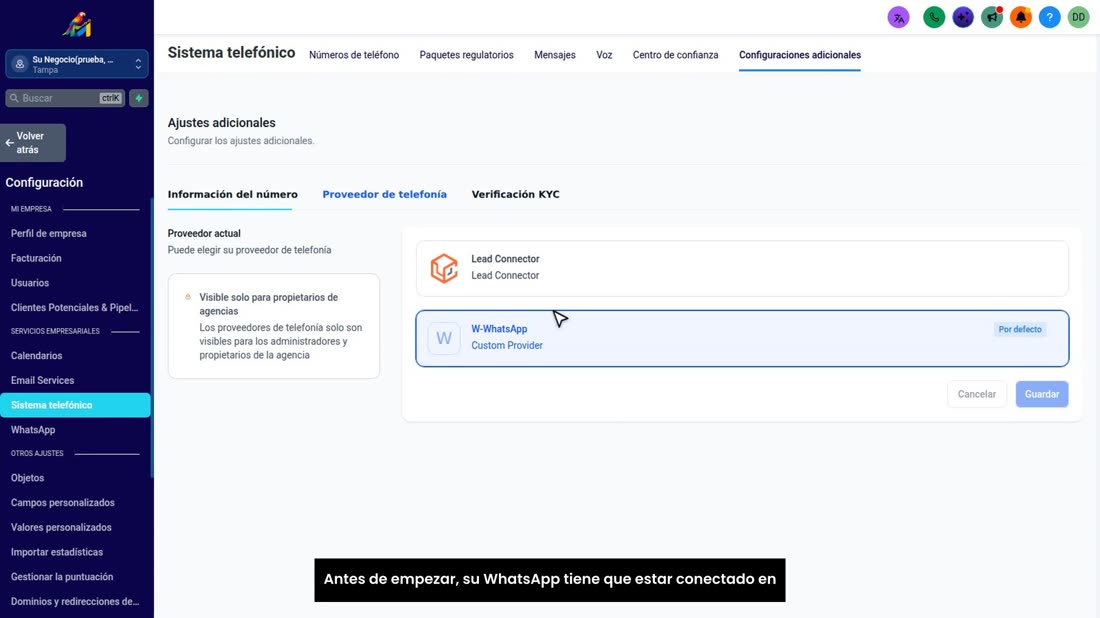
Task: Open the purple translate language icon
Action: pos(898,18)
